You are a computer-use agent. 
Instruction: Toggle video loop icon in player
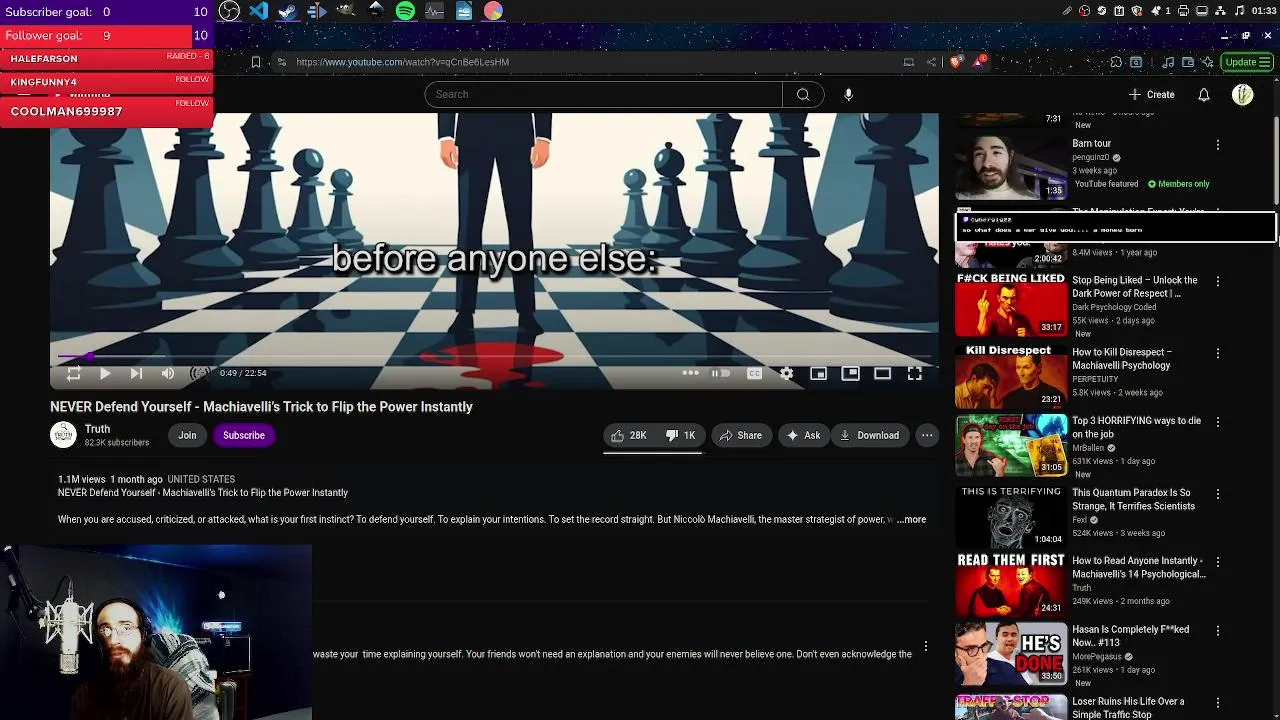(x=73, y=373)
